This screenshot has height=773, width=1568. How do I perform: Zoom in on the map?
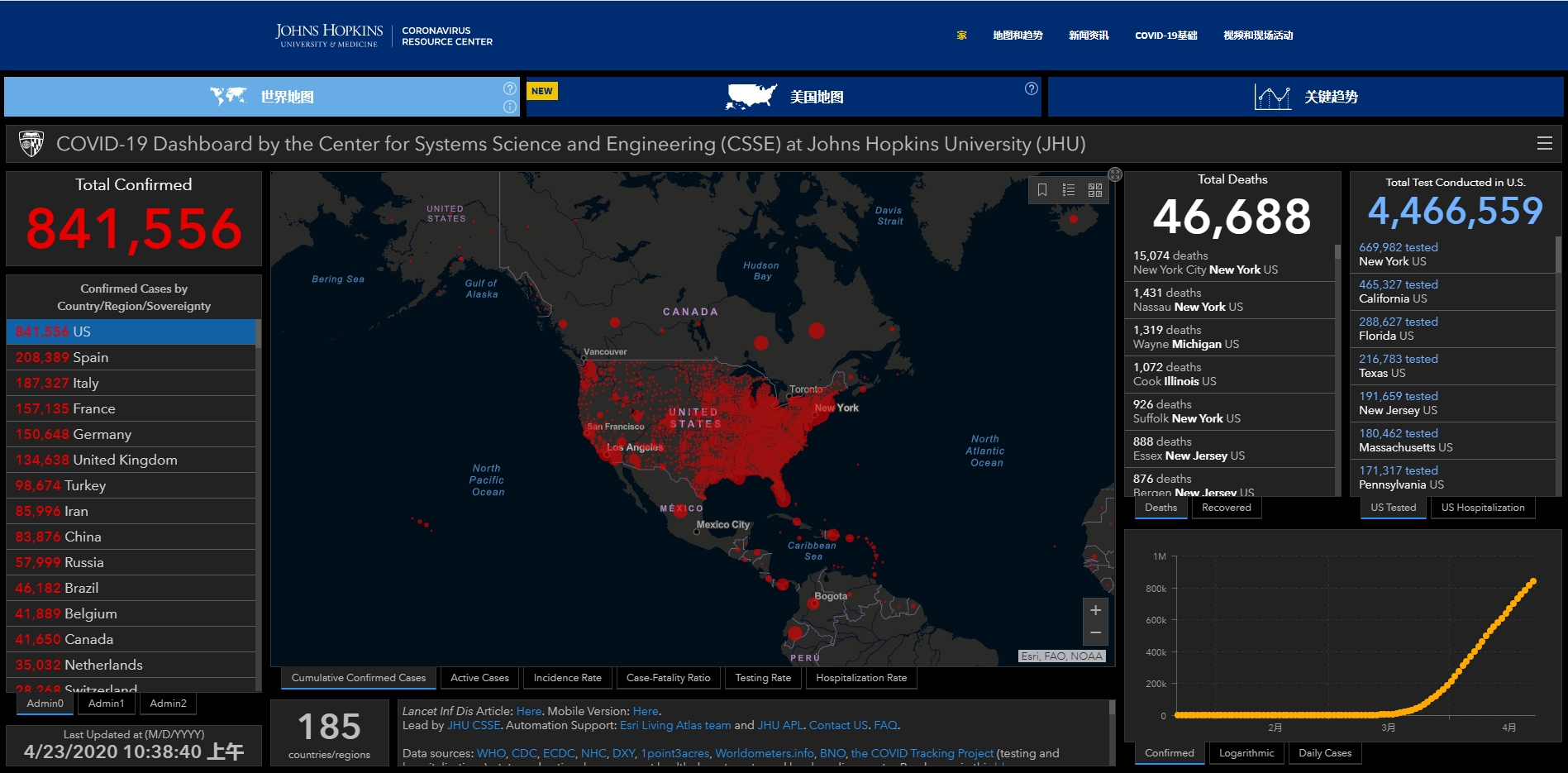click(1095, 610)
